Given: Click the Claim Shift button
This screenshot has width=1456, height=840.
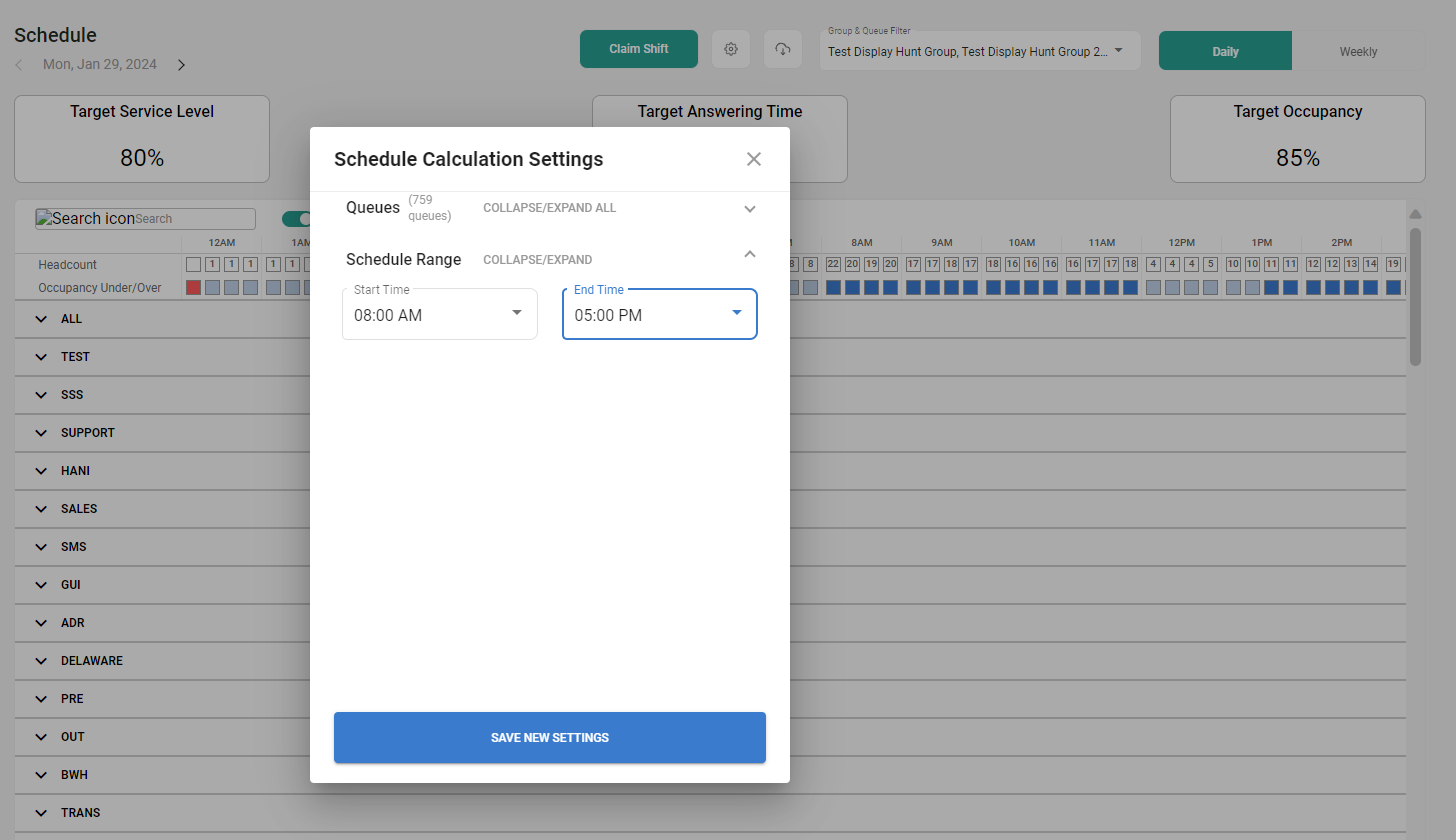Looking at the screenshot, I should [639, 49].
